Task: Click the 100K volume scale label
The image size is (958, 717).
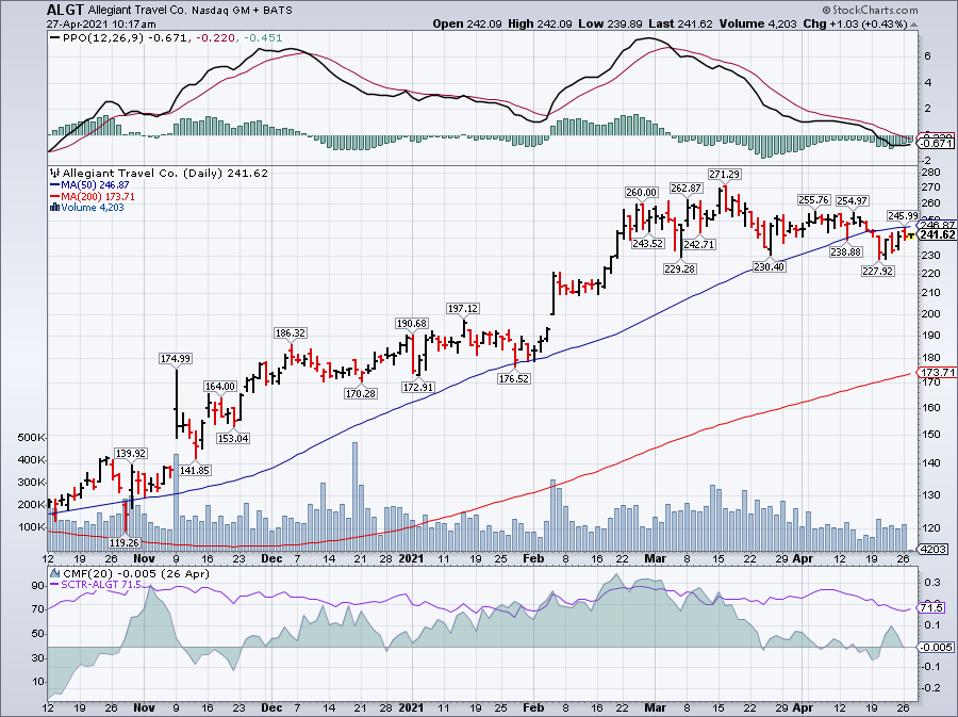Action: pyautogui.click(x=32, y=526)
